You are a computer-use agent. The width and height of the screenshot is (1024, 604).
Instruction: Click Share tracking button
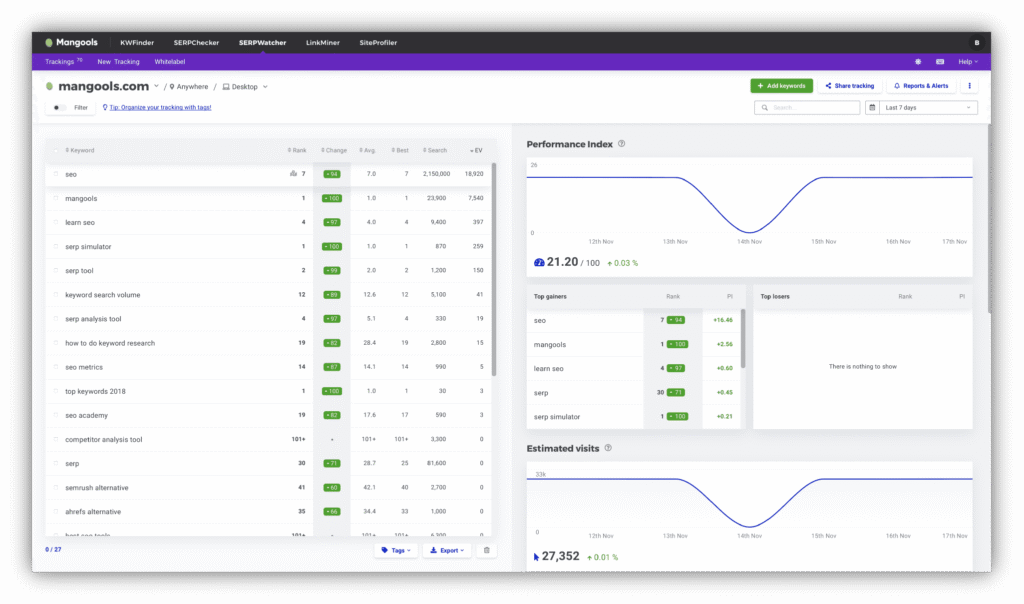tap(850, 86)
